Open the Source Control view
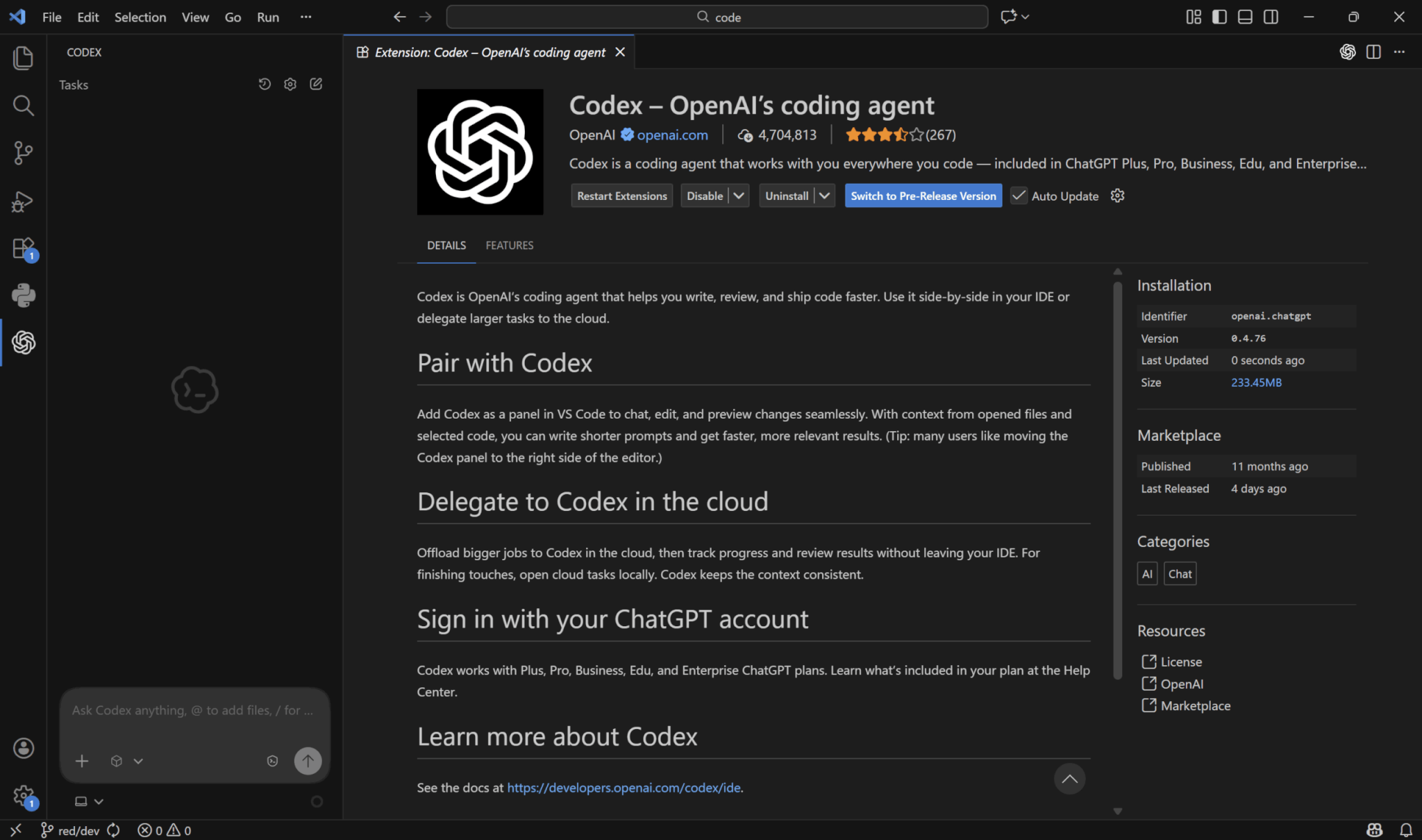This screenshot has width=1422, height=840. pyautogui.click(x=24, y=153)
